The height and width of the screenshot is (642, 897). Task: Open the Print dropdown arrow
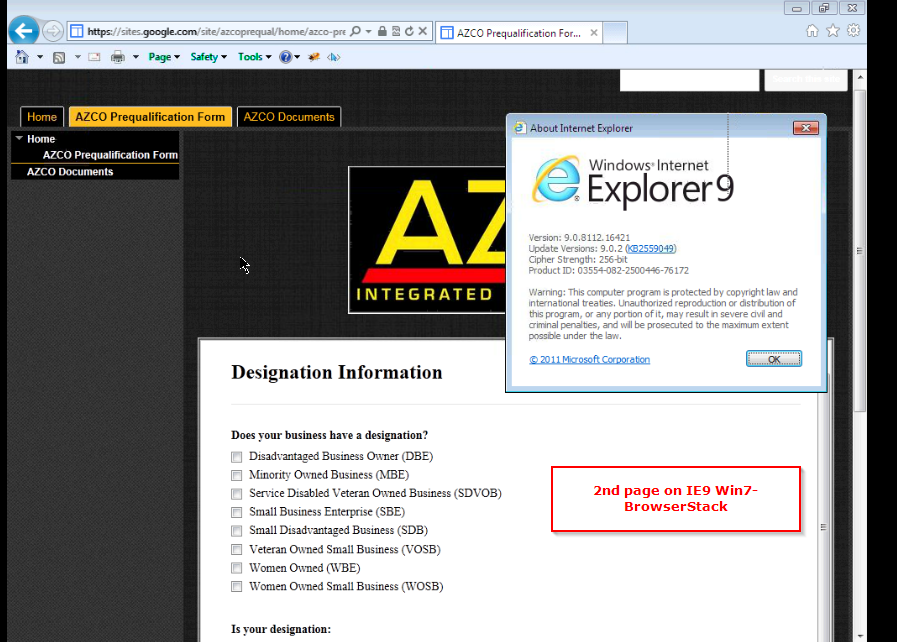tap(136, 57)
